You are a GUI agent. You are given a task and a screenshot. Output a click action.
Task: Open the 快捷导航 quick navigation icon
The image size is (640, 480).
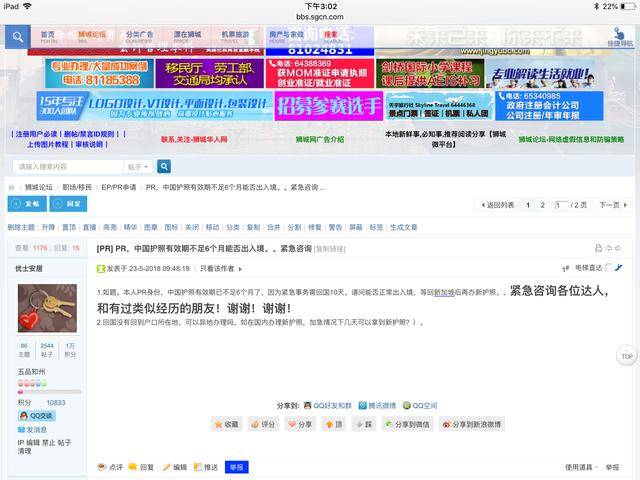point(620,38)
